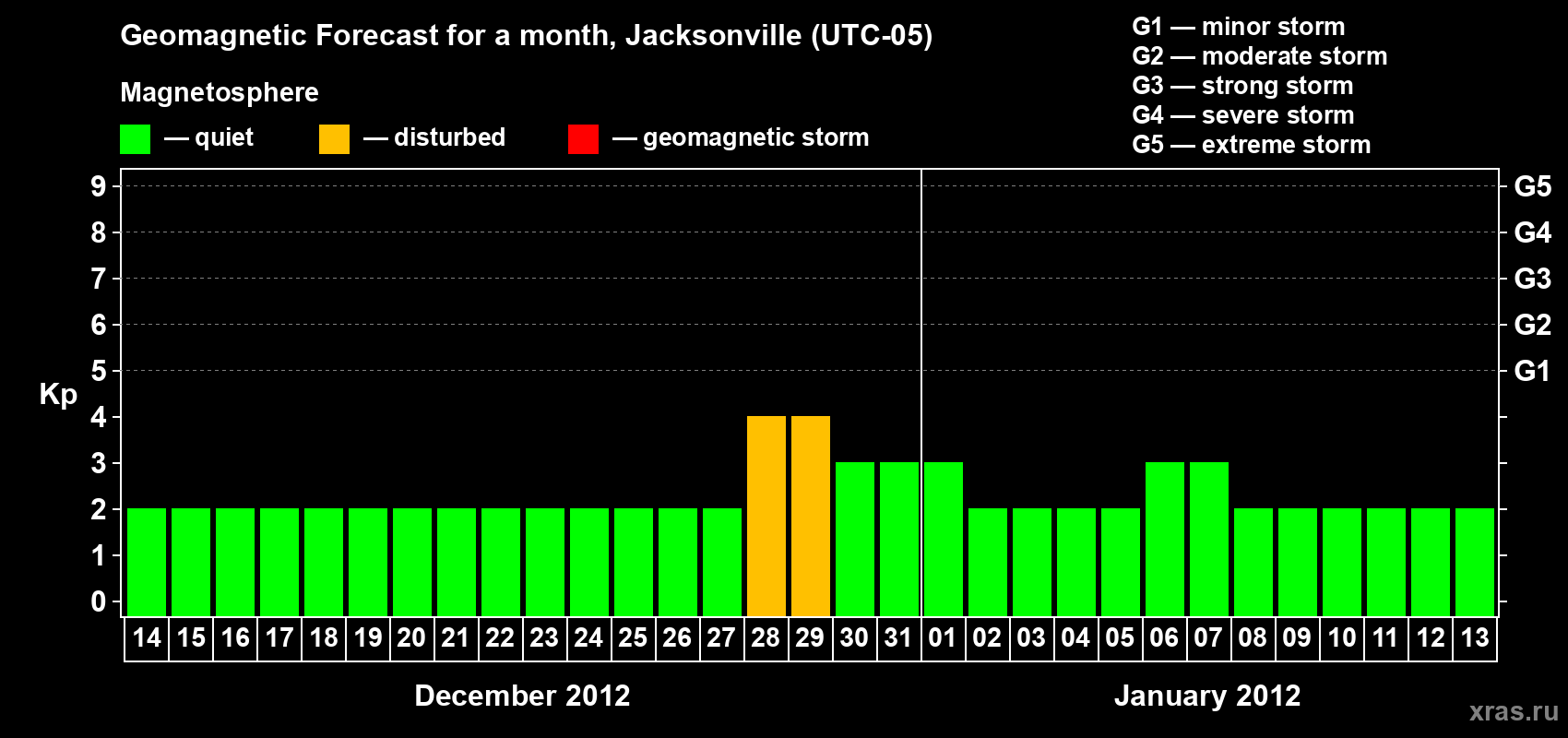
Task: Click the '— quiet' legend label
Action: pos(208,137)
